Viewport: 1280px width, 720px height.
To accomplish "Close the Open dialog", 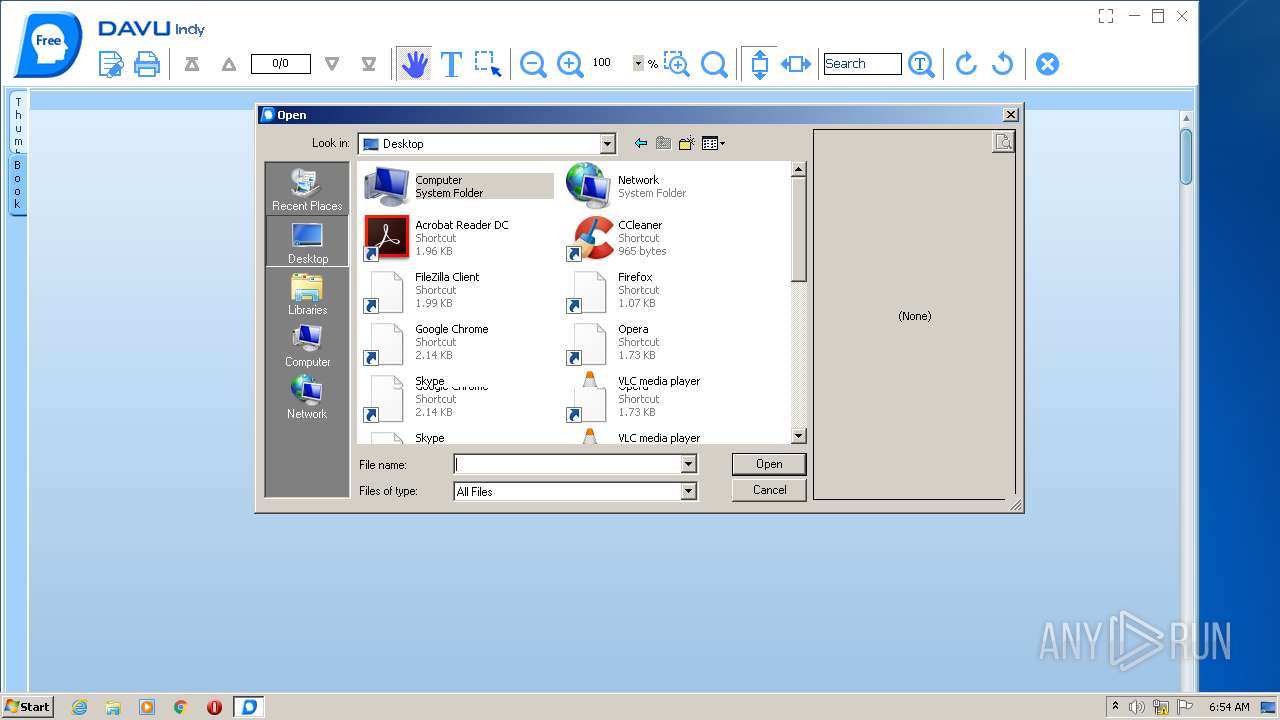I will point(1010,115).
